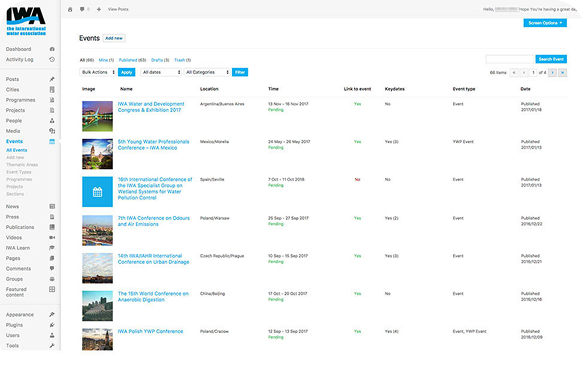
Task: Click the Groups icon in sidebar
Action: pyautogui.click(x=52, y=279)
